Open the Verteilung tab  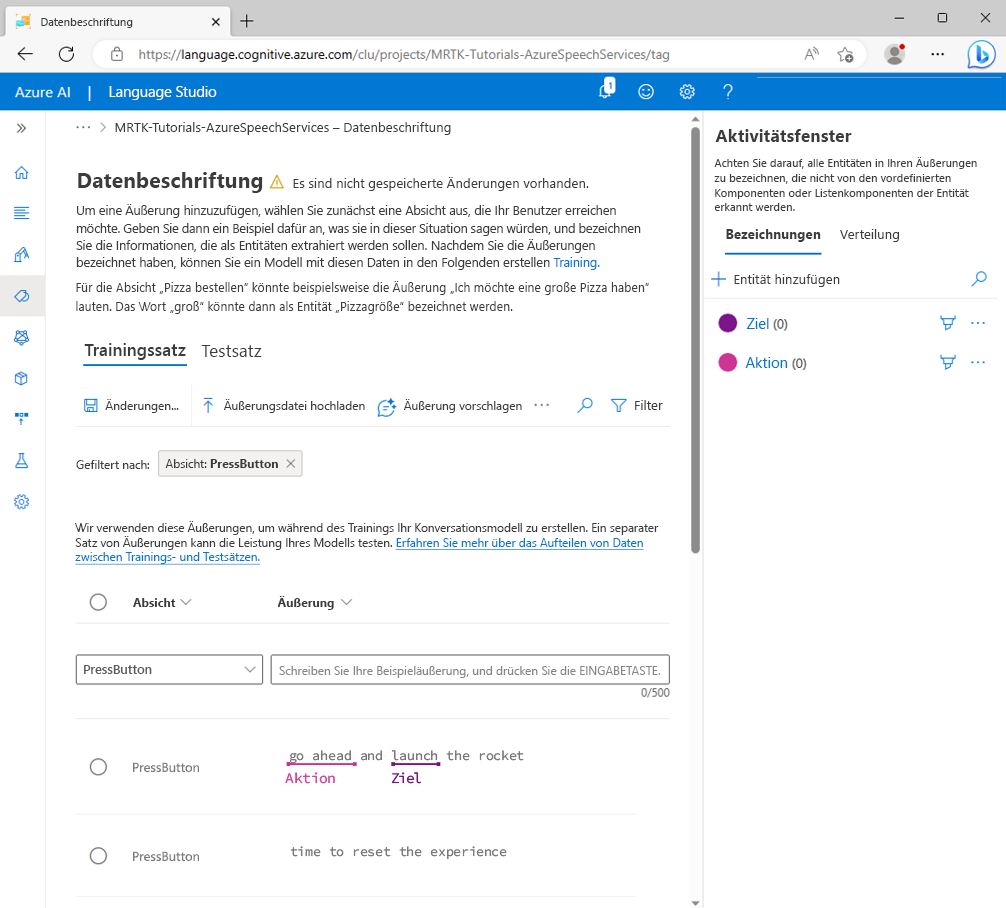click(869, 235)
